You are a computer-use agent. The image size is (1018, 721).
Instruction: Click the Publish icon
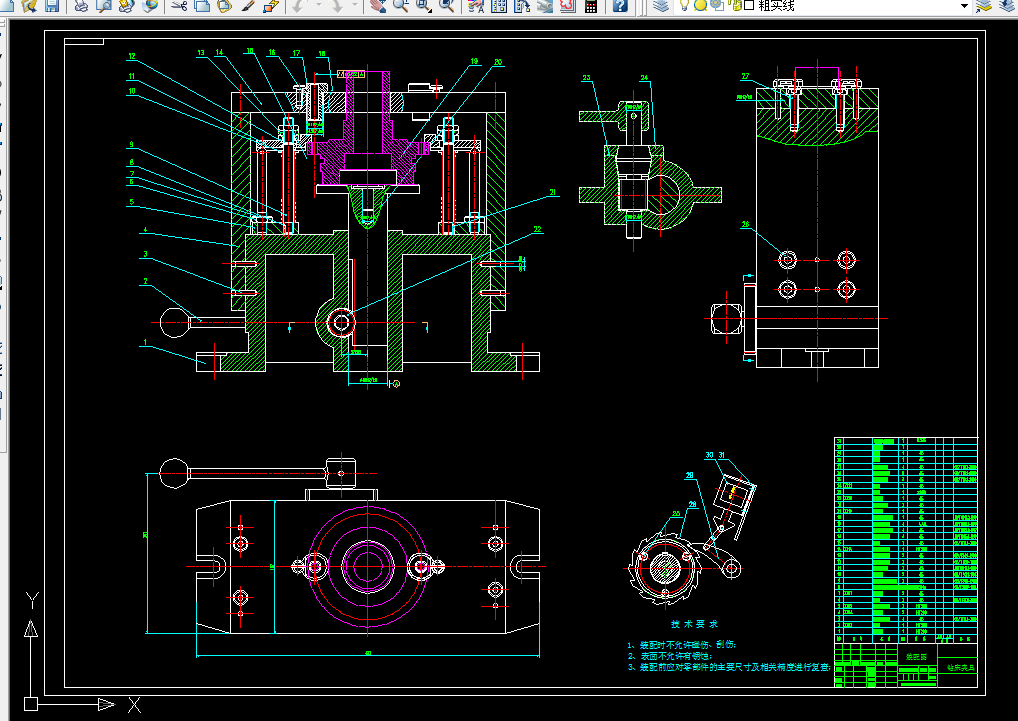click(x=127, y=6)
